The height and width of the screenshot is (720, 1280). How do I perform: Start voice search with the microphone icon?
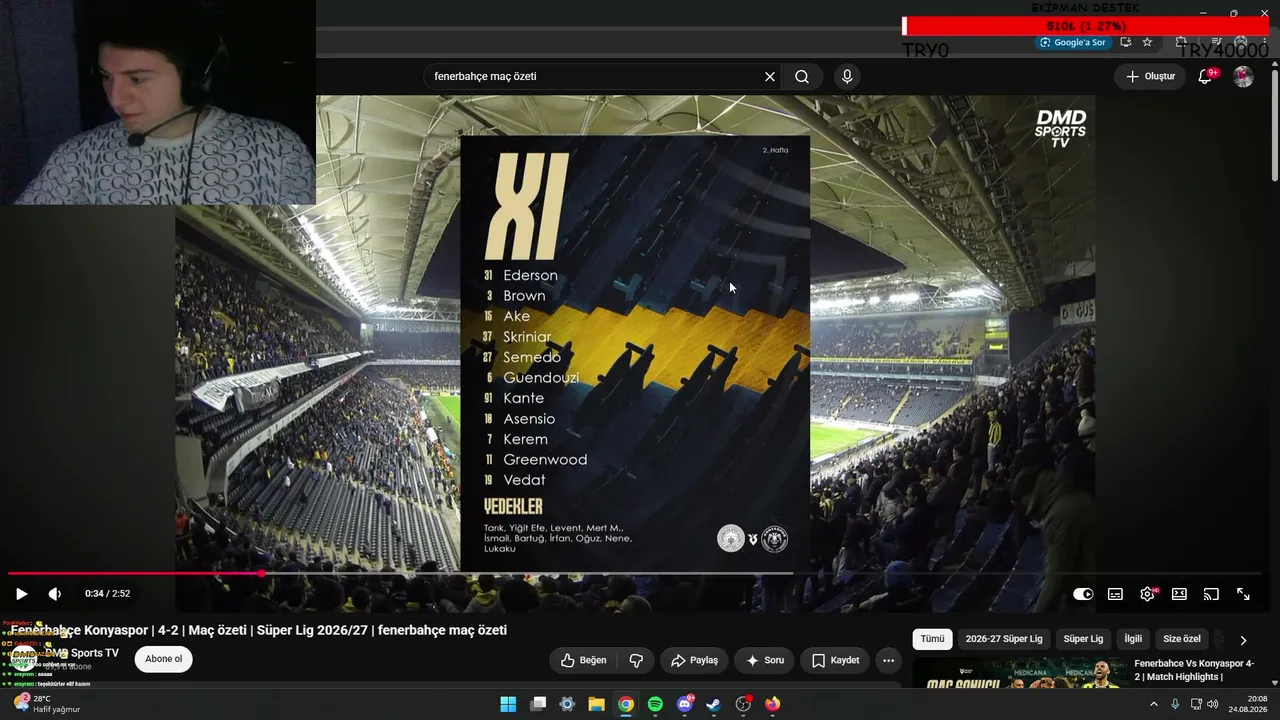[x=847, y=76]
